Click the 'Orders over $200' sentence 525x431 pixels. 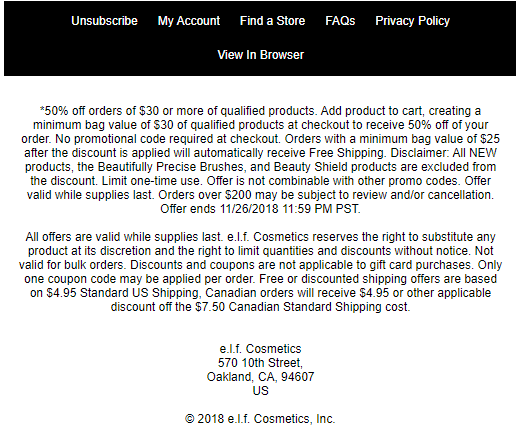pyautogui.click(x=326, y=195)
